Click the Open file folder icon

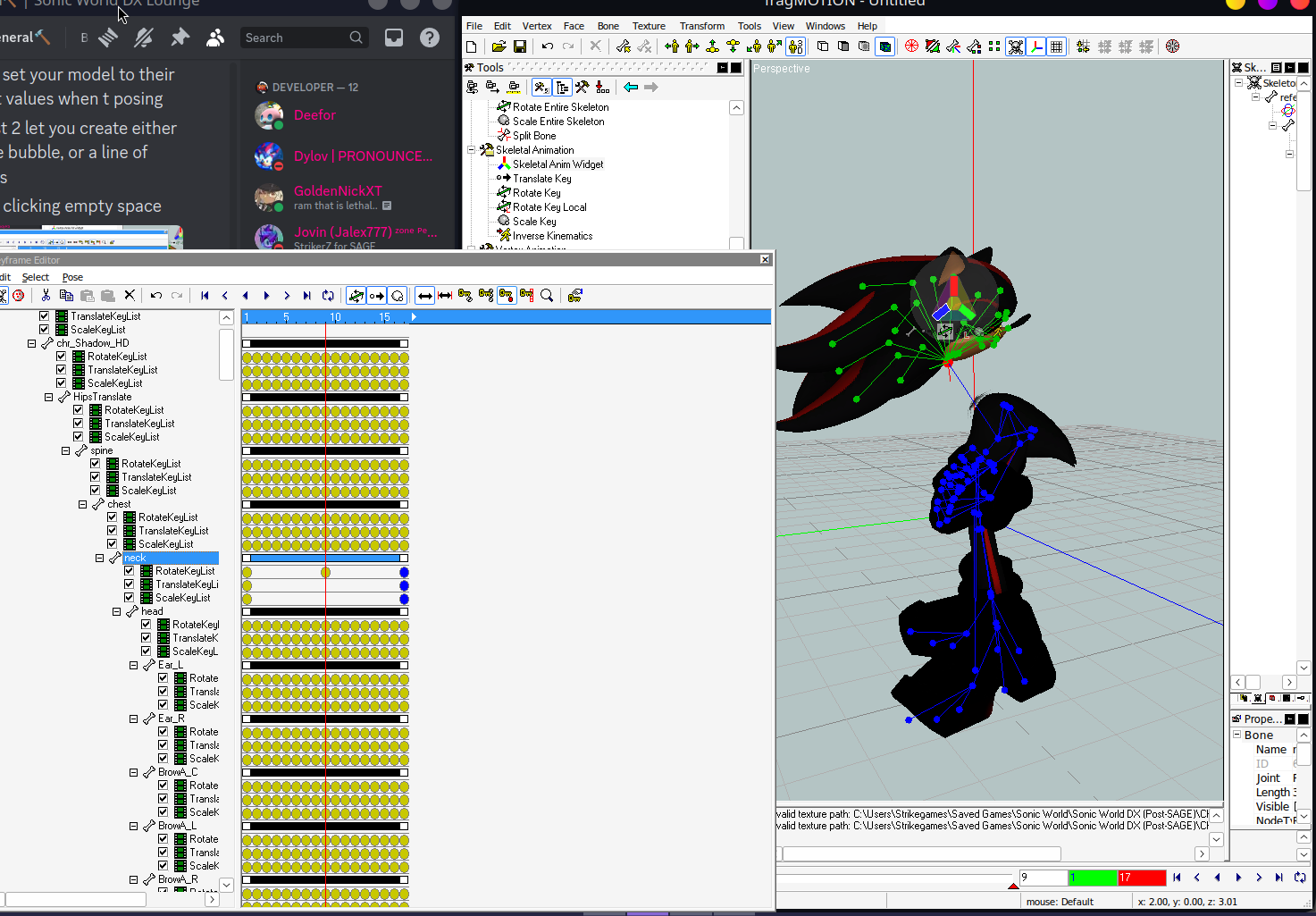499,46
